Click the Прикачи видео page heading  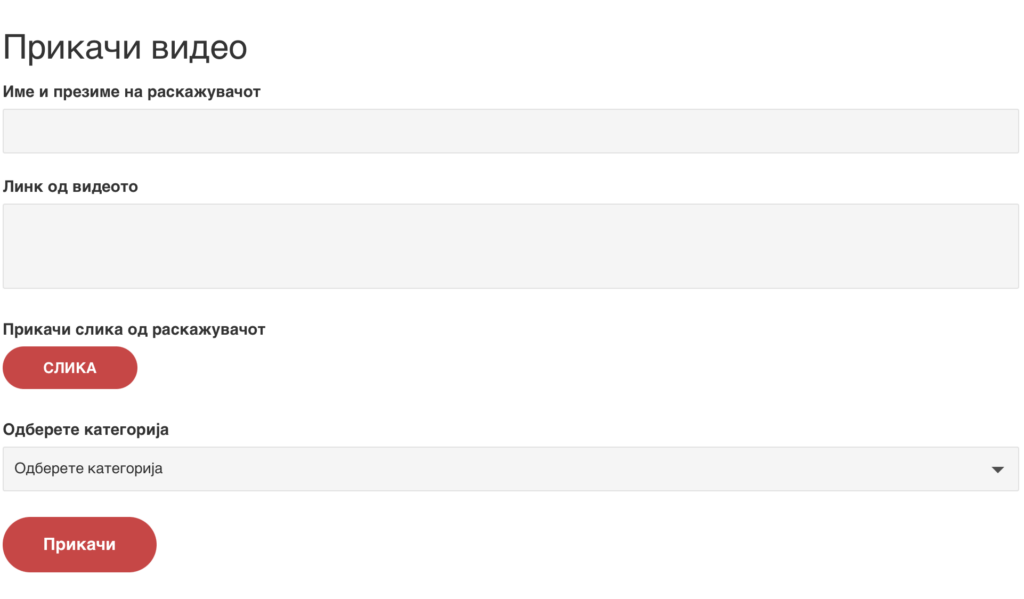tap(125, 47)
